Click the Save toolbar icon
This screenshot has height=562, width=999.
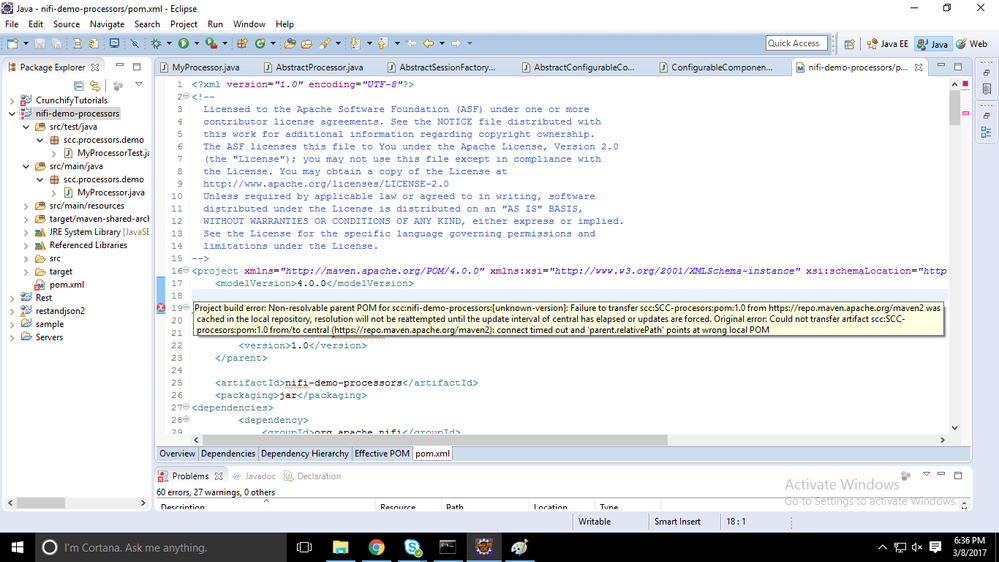point(40,43)
